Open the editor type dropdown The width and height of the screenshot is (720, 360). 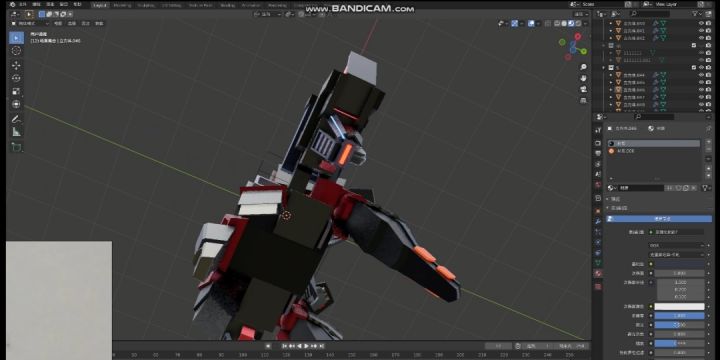coord(14,14)
